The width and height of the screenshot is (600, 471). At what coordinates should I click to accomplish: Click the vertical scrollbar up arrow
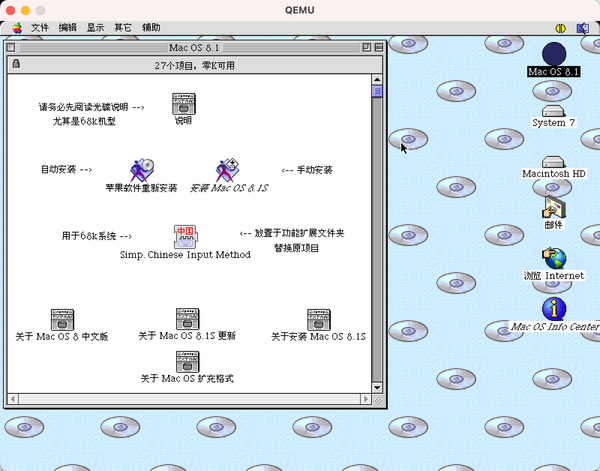(377, 80)
